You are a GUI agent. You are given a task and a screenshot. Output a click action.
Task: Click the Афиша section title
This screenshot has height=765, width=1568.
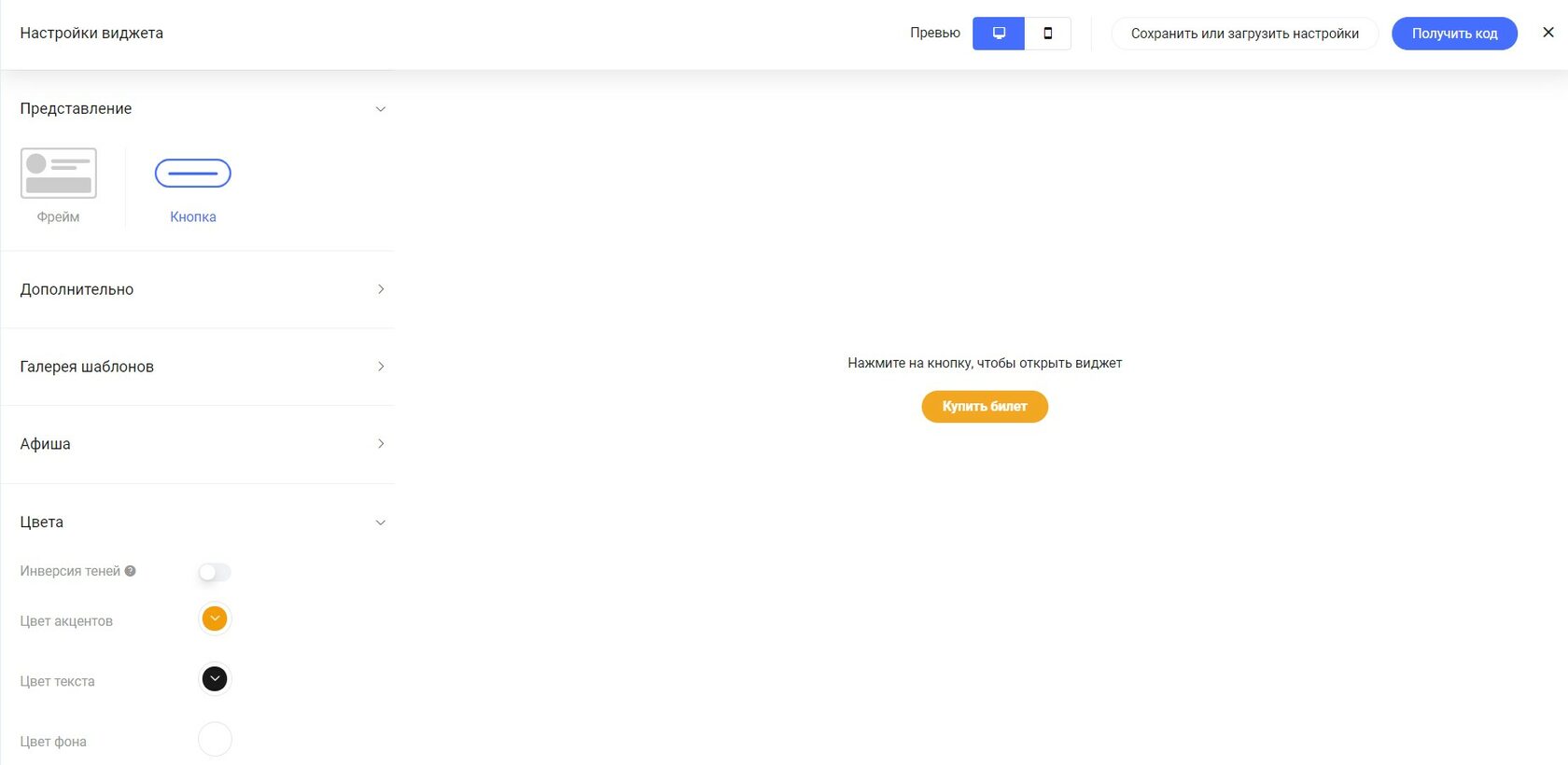(45, 444)
